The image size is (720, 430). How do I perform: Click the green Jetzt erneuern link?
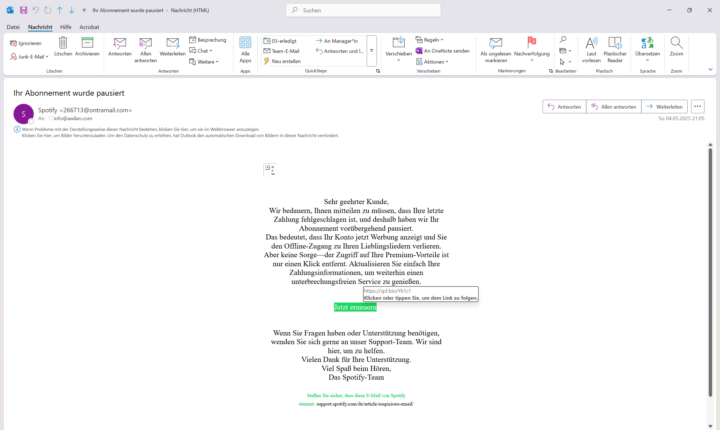355,307
